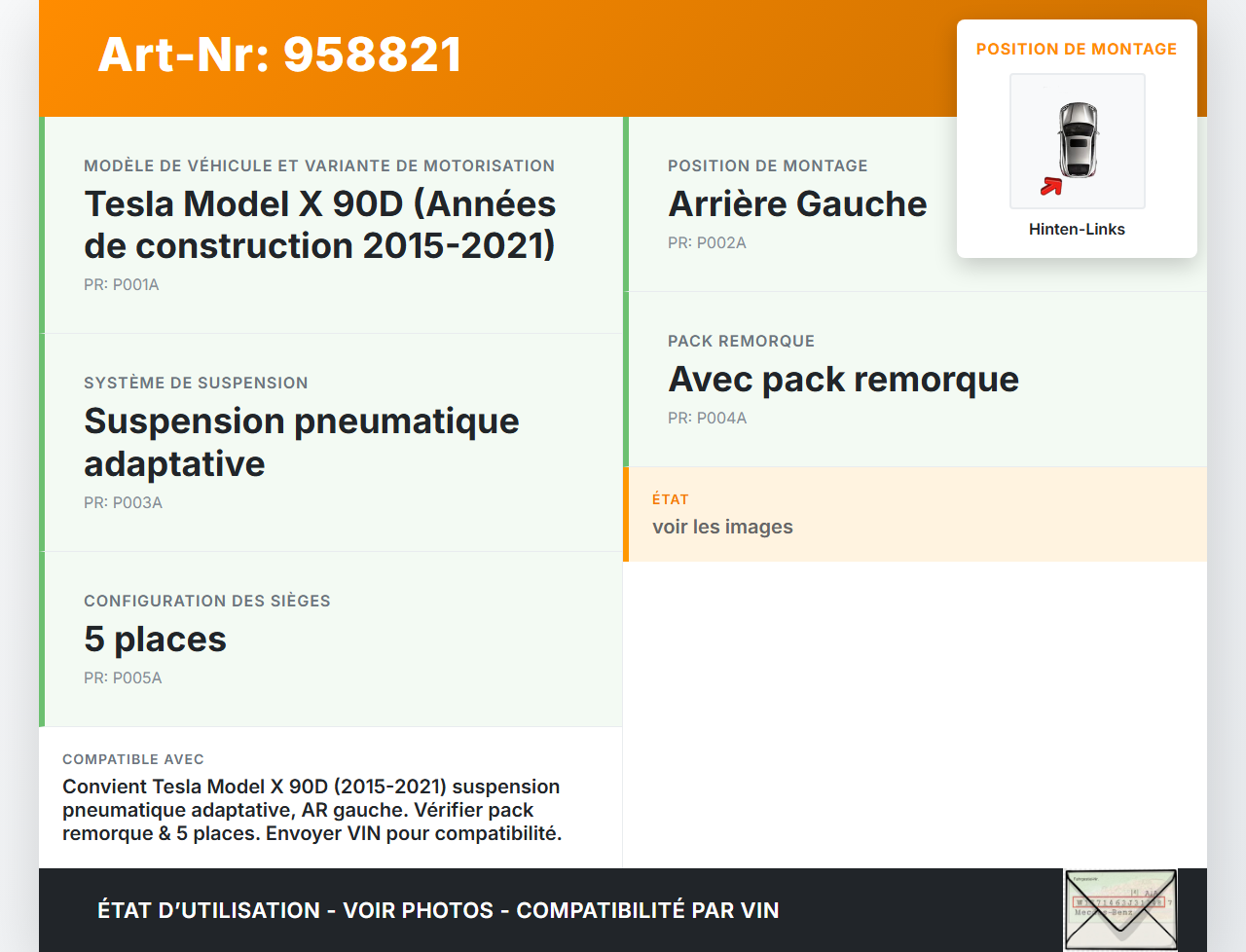This screenshot has width=1246, height=952.
Task: Click the 'Hinten-Links' caption
Action: [1077, 229]
